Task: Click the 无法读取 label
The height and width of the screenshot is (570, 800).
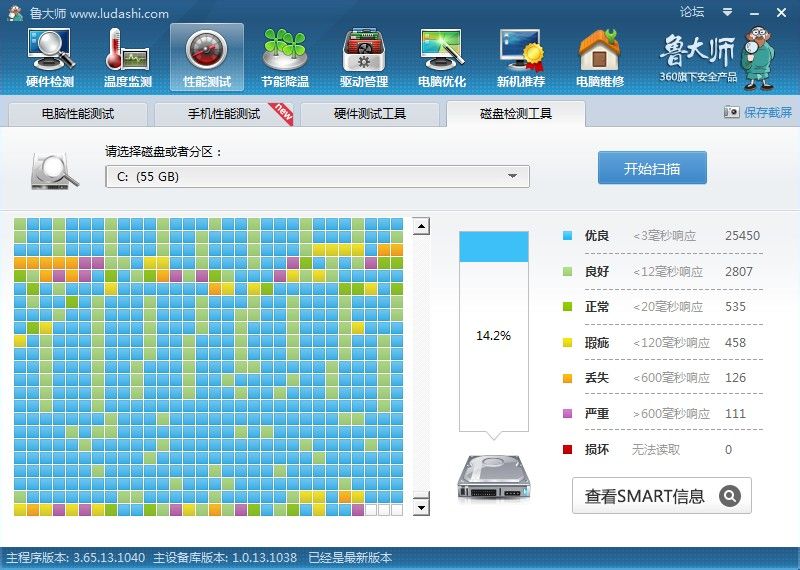Action: coord(656,450)
